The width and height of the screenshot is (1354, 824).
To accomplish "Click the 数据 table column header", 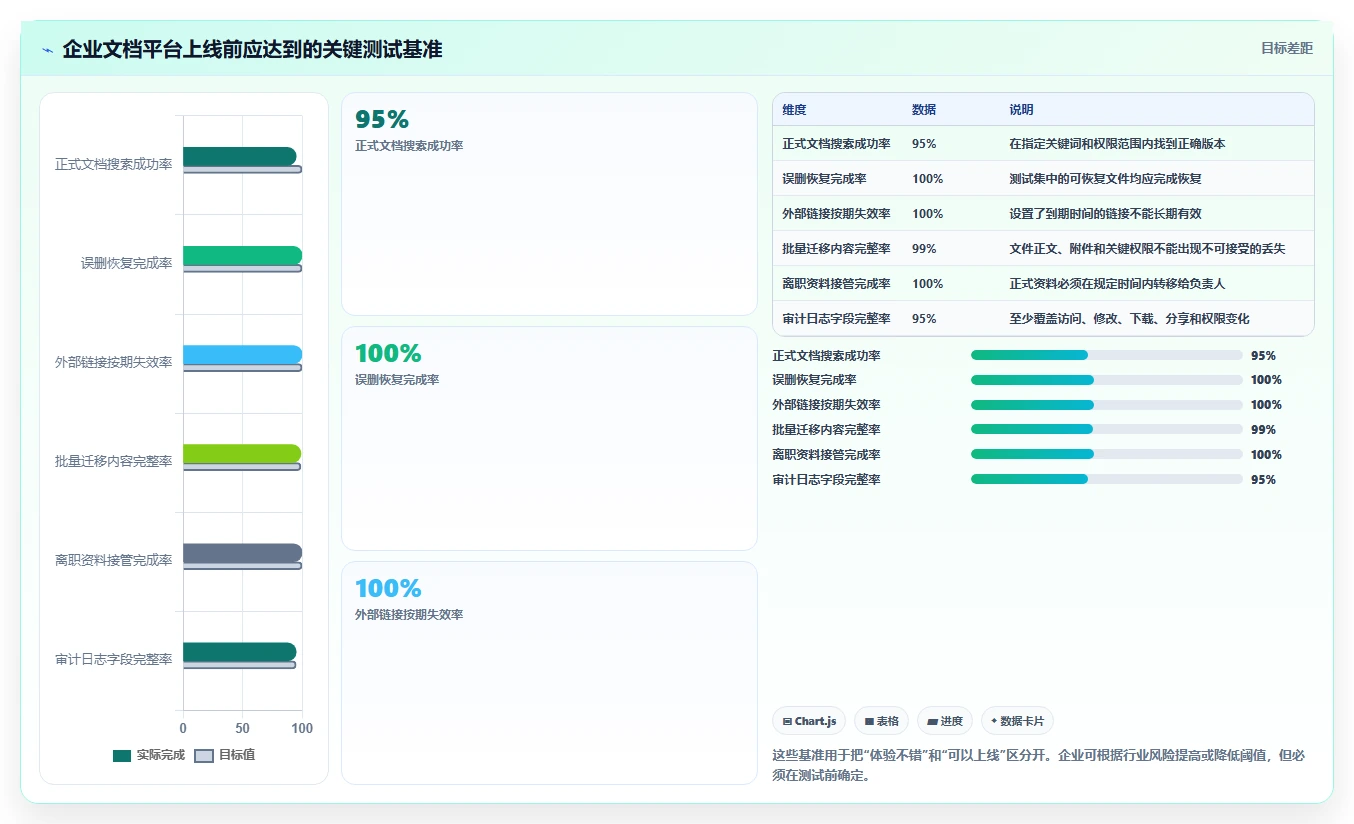I will [x=924, y=110].
